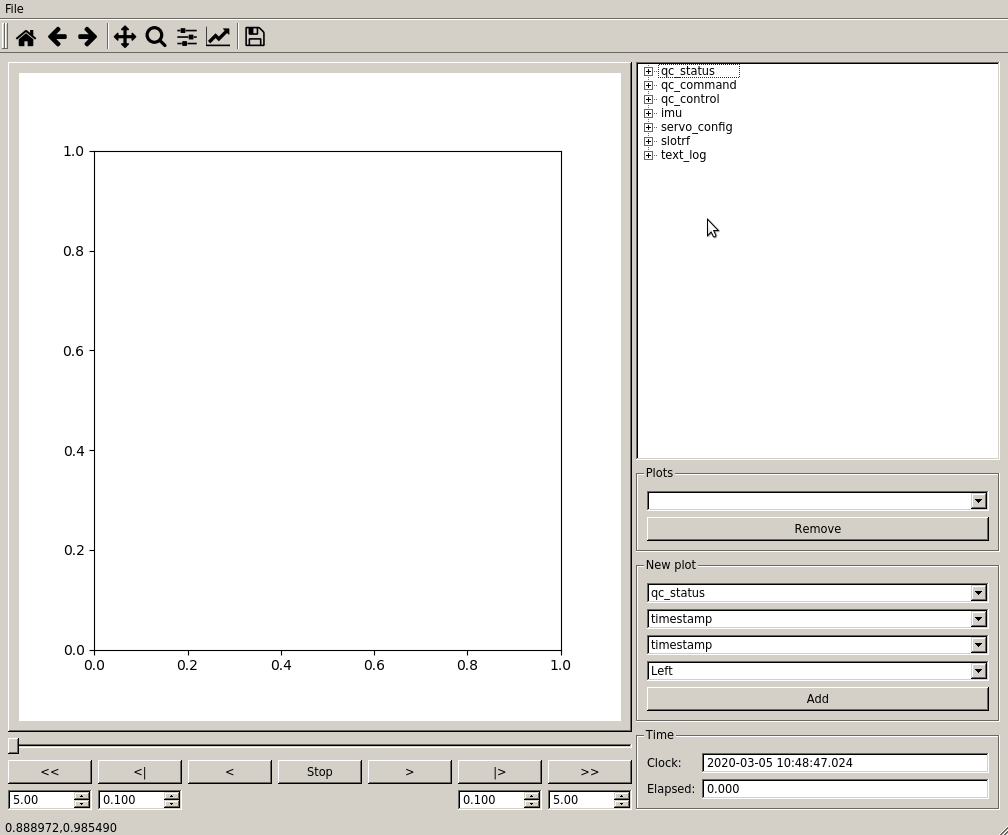This screenshot has height=835, width=1008.
Task: Activate the zoom magnifier tool
Action: (155, 36)
